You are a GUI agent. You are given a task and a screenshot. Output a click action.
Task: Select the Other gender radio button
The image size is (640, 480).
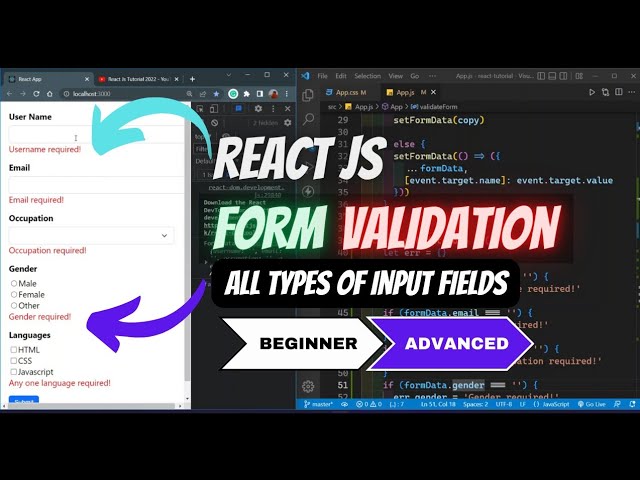(14, 305)
